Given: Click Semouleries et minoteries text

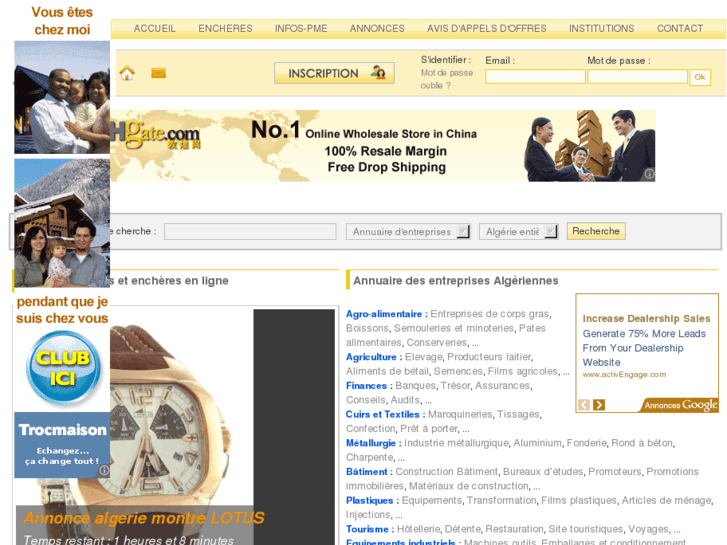Looking at the screenshot, I should 454,328.
